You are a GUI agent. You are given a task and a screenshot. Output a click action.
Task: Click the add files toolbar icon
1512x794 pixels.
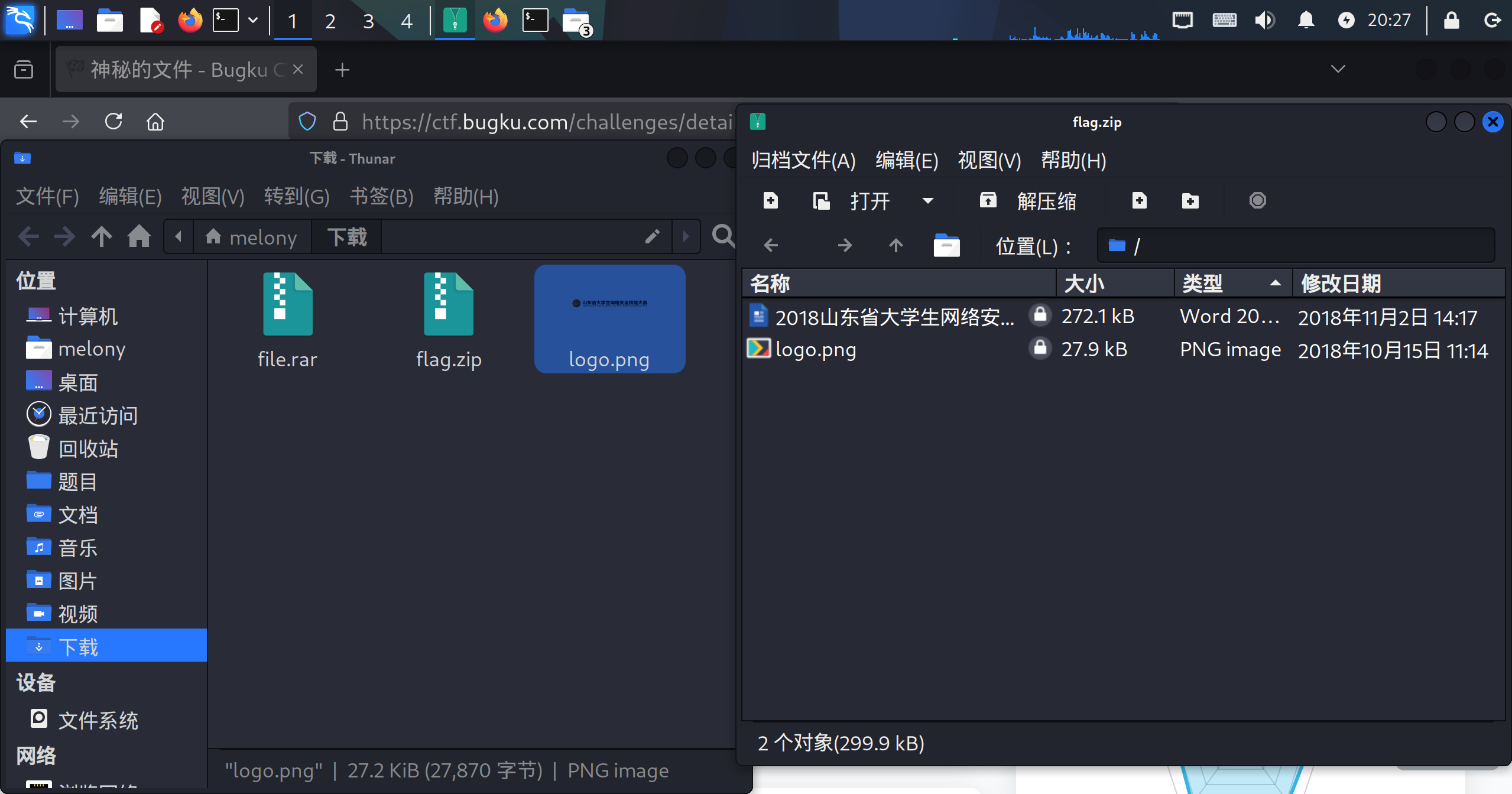click(x=1140, y=201)
